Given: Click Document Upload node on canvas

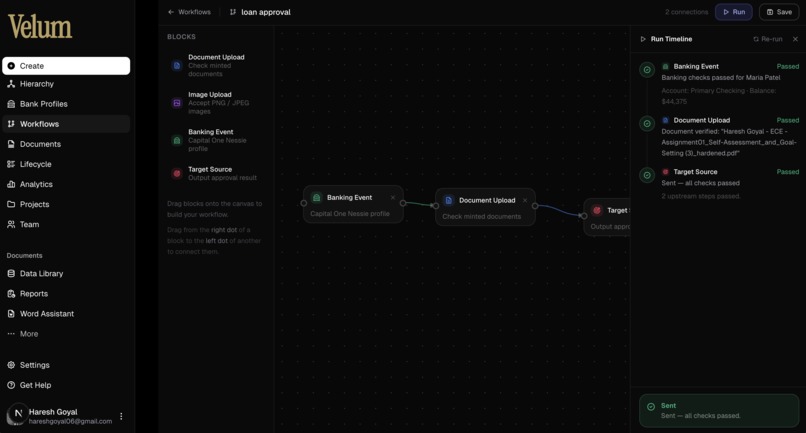Looking at the screenshot, I should click(x=485, y=207).
